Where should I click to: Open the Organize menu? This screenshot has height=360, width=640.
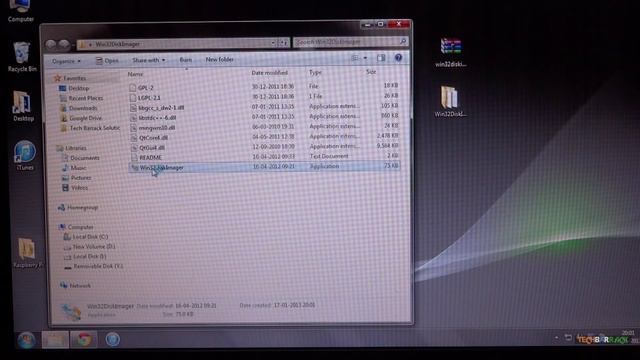(x=66, y=61)
